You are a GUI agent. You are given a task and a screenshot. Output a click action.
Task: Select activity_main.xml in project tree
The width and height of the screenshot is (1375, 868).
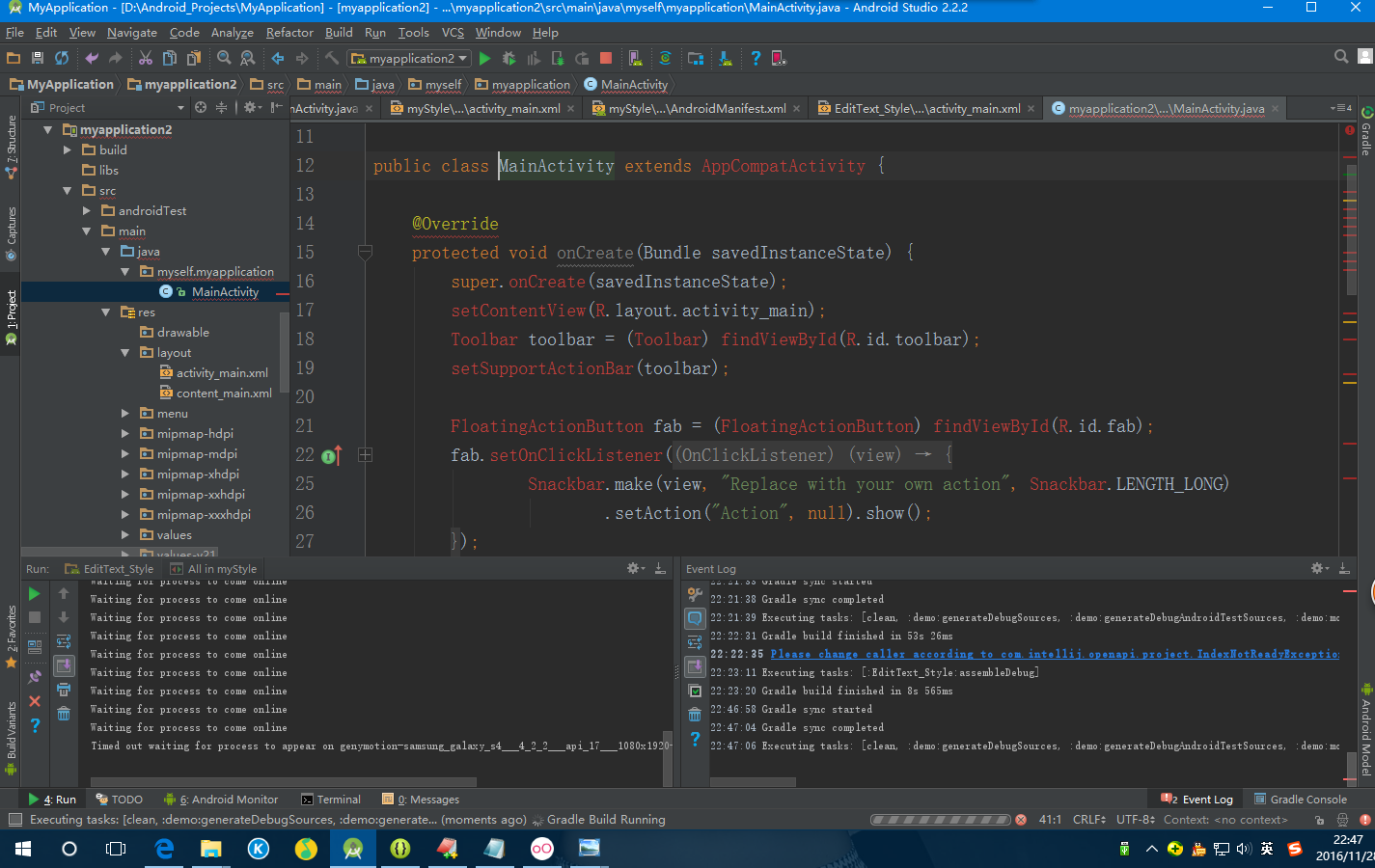coord(222,372)
